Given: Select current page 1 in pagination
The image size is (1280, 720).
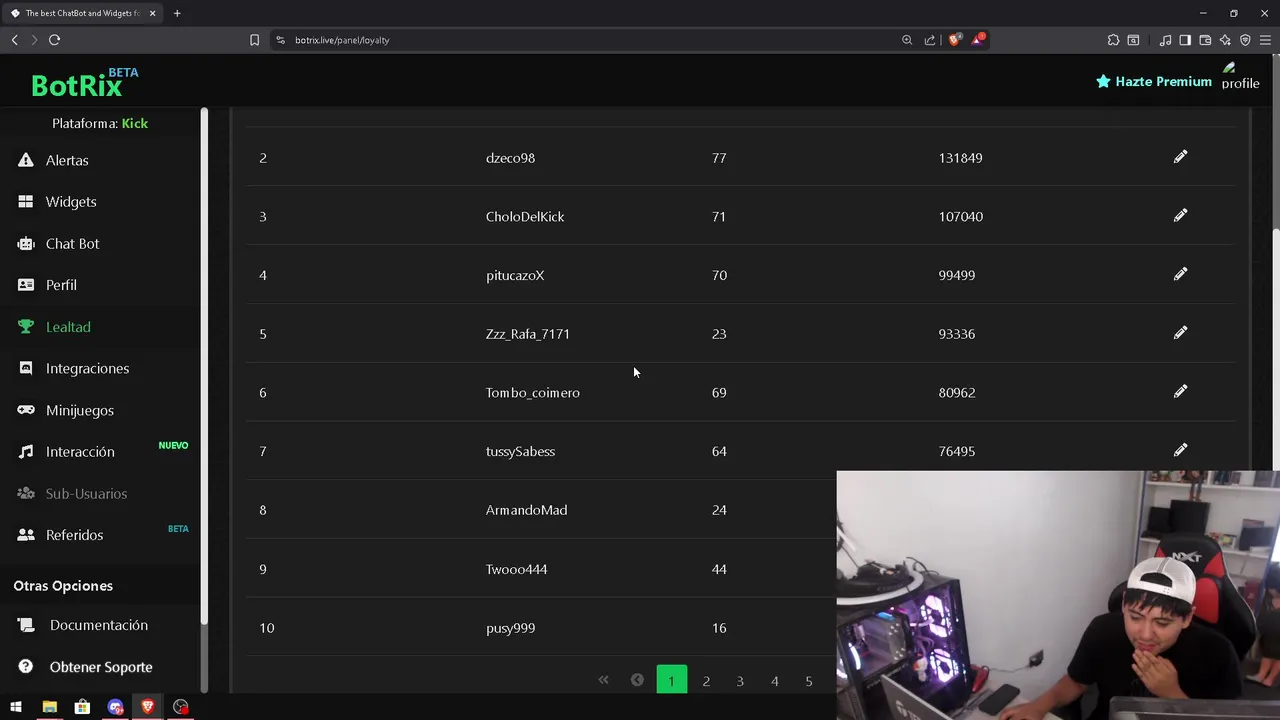Looking at the screenshot, I should point(671,680).
